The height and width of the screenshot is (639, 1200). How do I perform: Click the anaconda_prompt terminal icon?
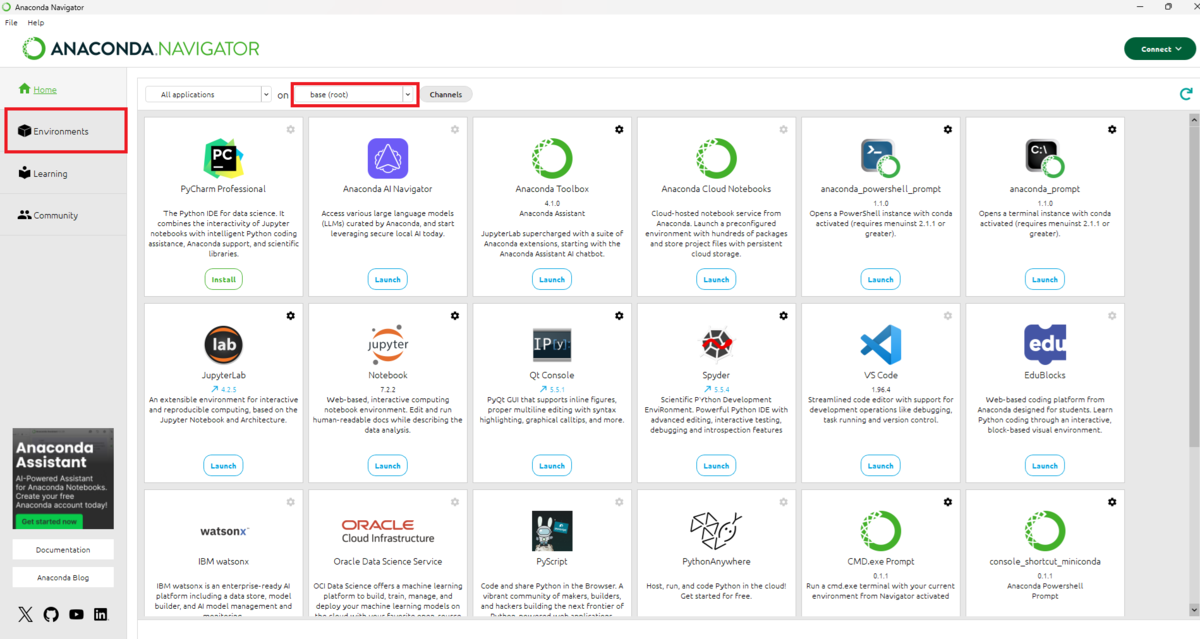[x=1045, y=159]
